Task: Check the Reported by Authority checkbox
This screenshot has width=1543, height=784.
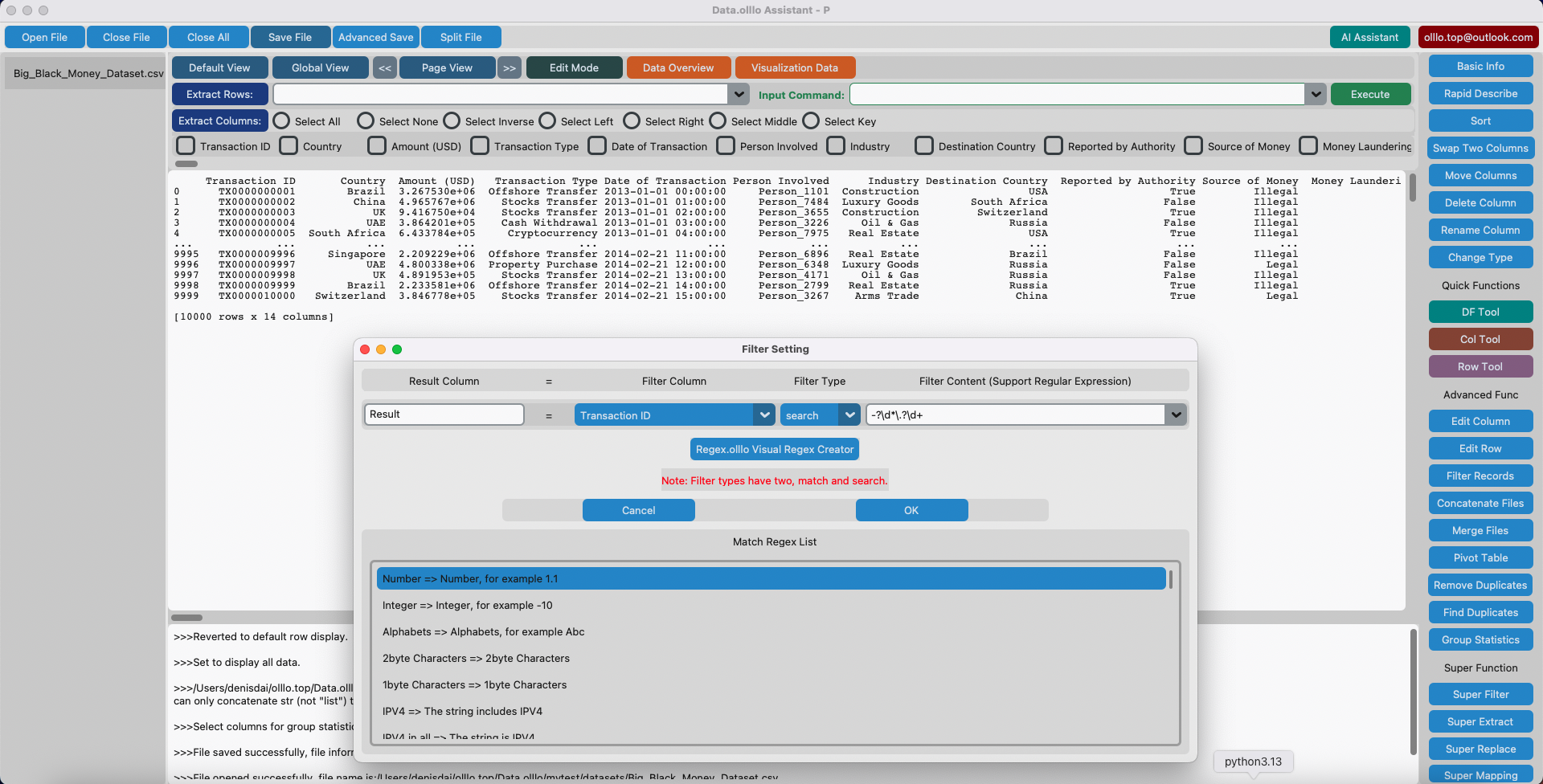Action: click(x=1054, y=146)
